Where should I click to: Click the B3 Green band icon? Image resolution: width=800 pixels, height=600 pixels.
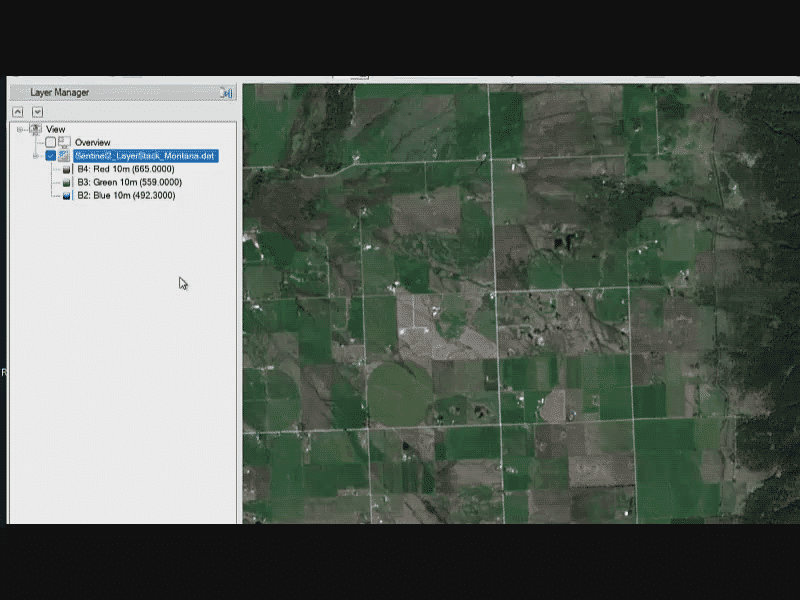point(67,182)
